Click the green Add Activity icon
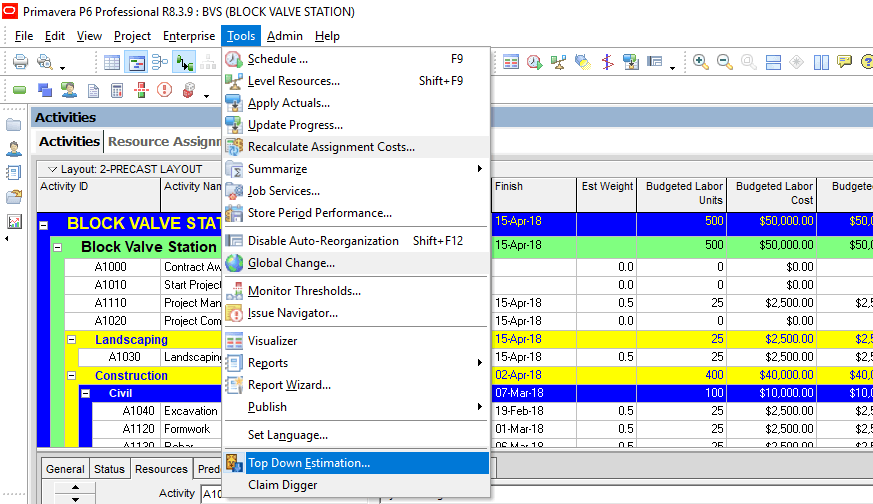Image resolution: width=873 pixels, height=504 pixels. 20,90
